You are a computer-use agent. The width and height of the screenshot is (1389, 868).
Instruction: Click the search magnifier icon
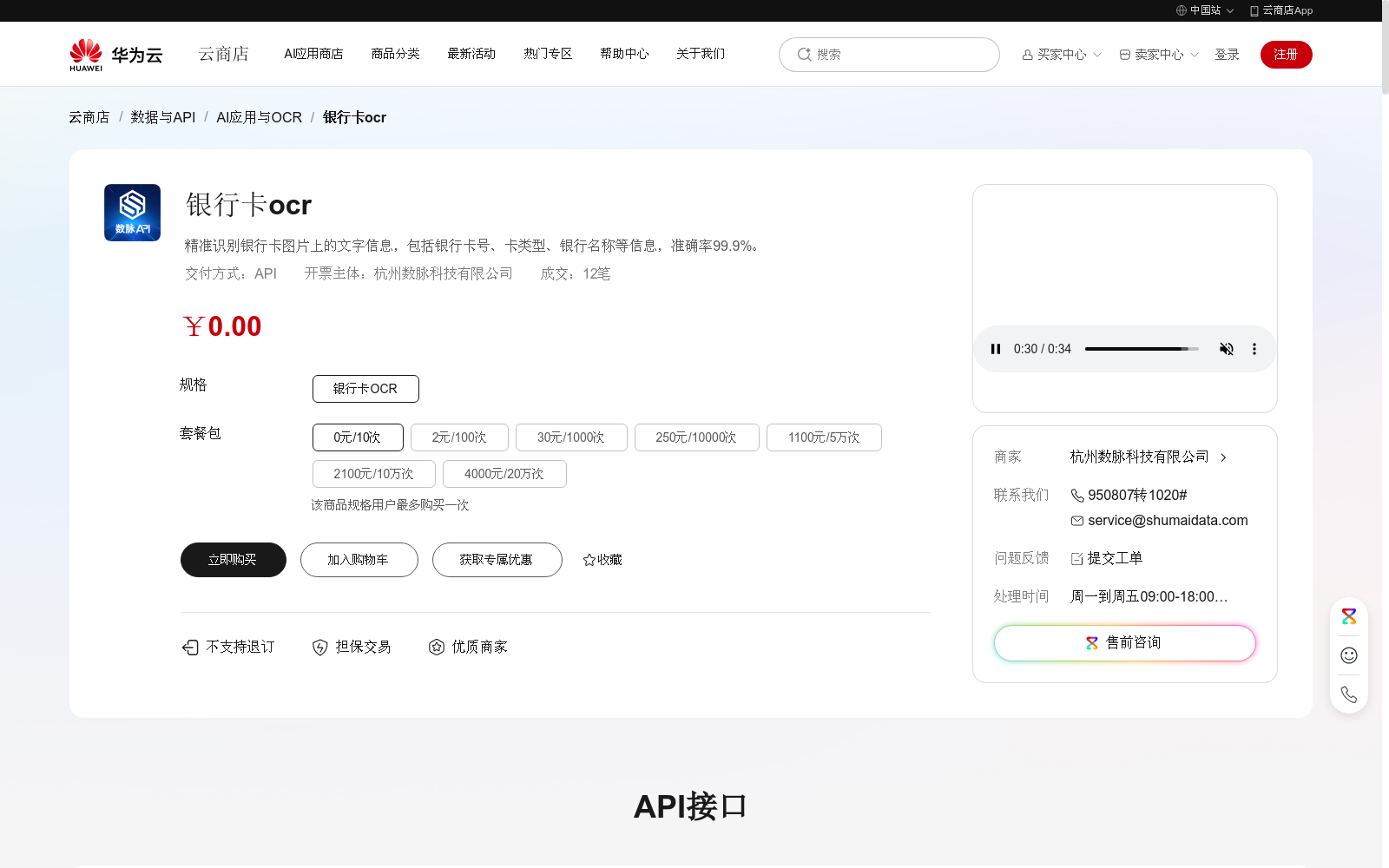(x=804, y=55)
